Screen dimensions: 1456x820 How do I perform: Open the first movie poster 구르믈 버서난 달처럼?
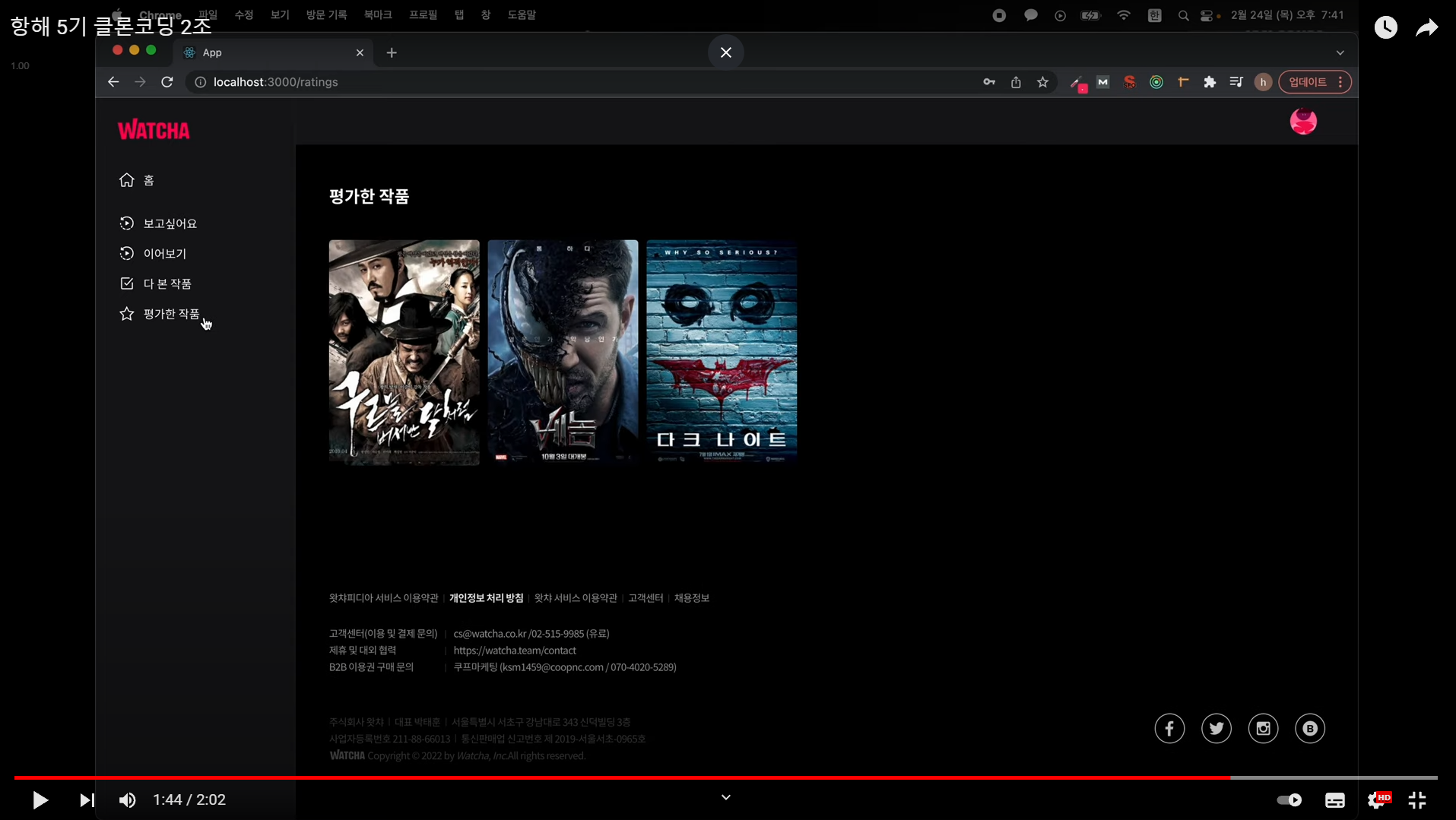point(404,353)
